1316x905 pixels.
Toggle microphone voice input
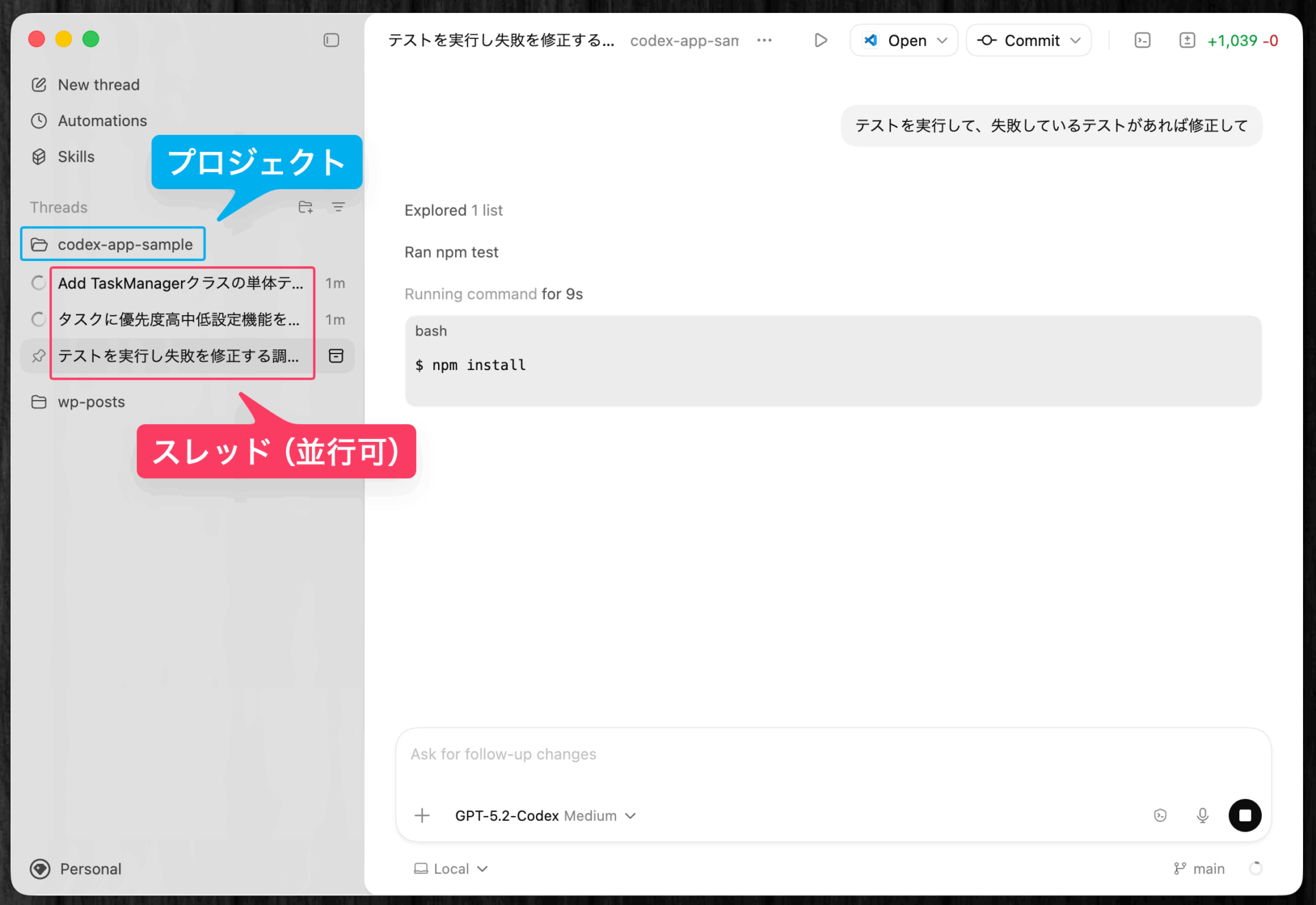coord(1202,815)
